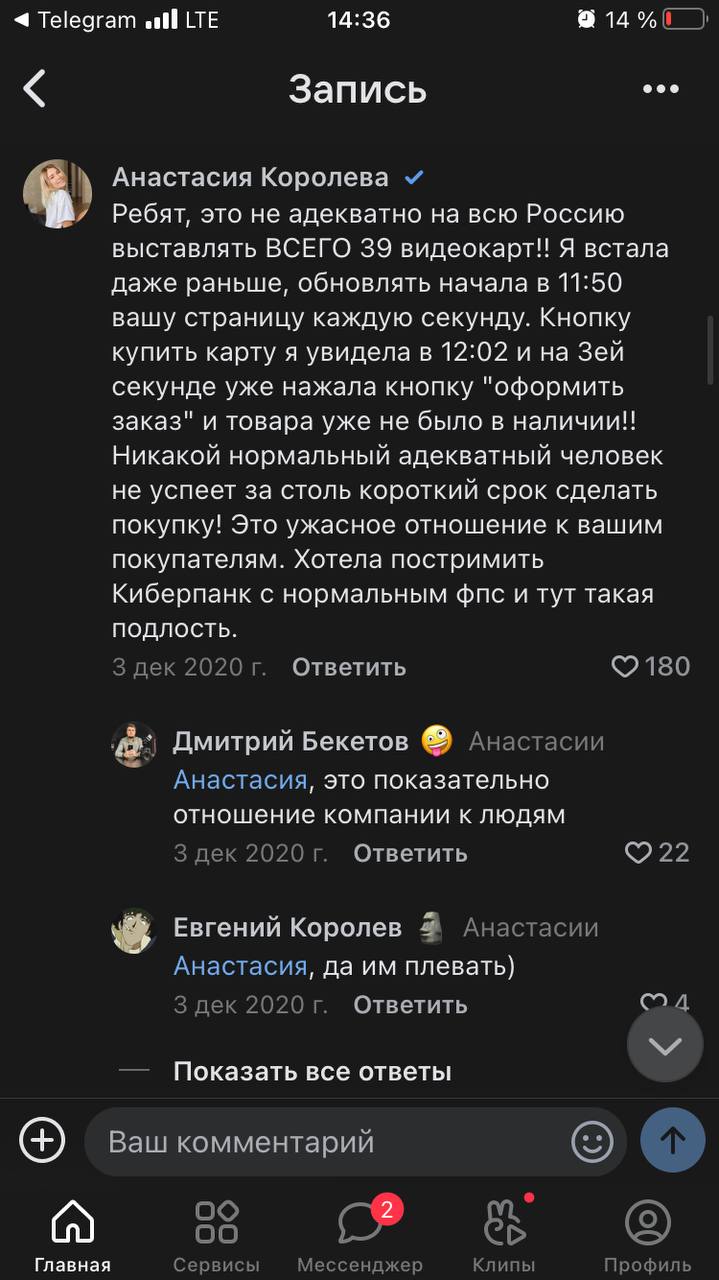Tap the back arrow in the header
This screenshot has width=719, height=1280.
(35, 89)
